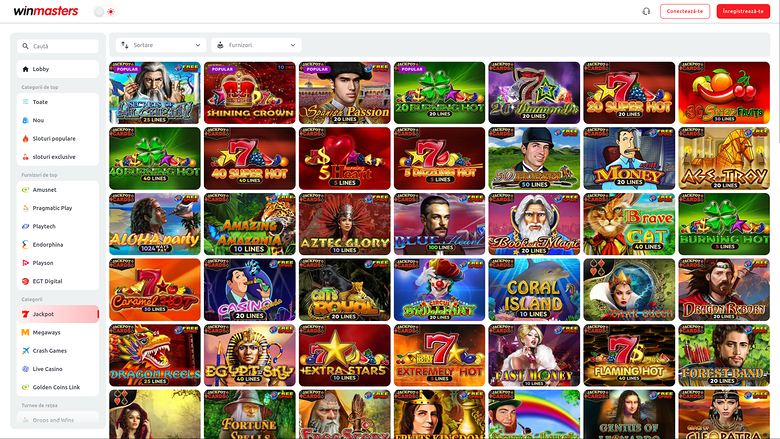Click the sort arrows icon
780x439 pixels.
(125, 45)
